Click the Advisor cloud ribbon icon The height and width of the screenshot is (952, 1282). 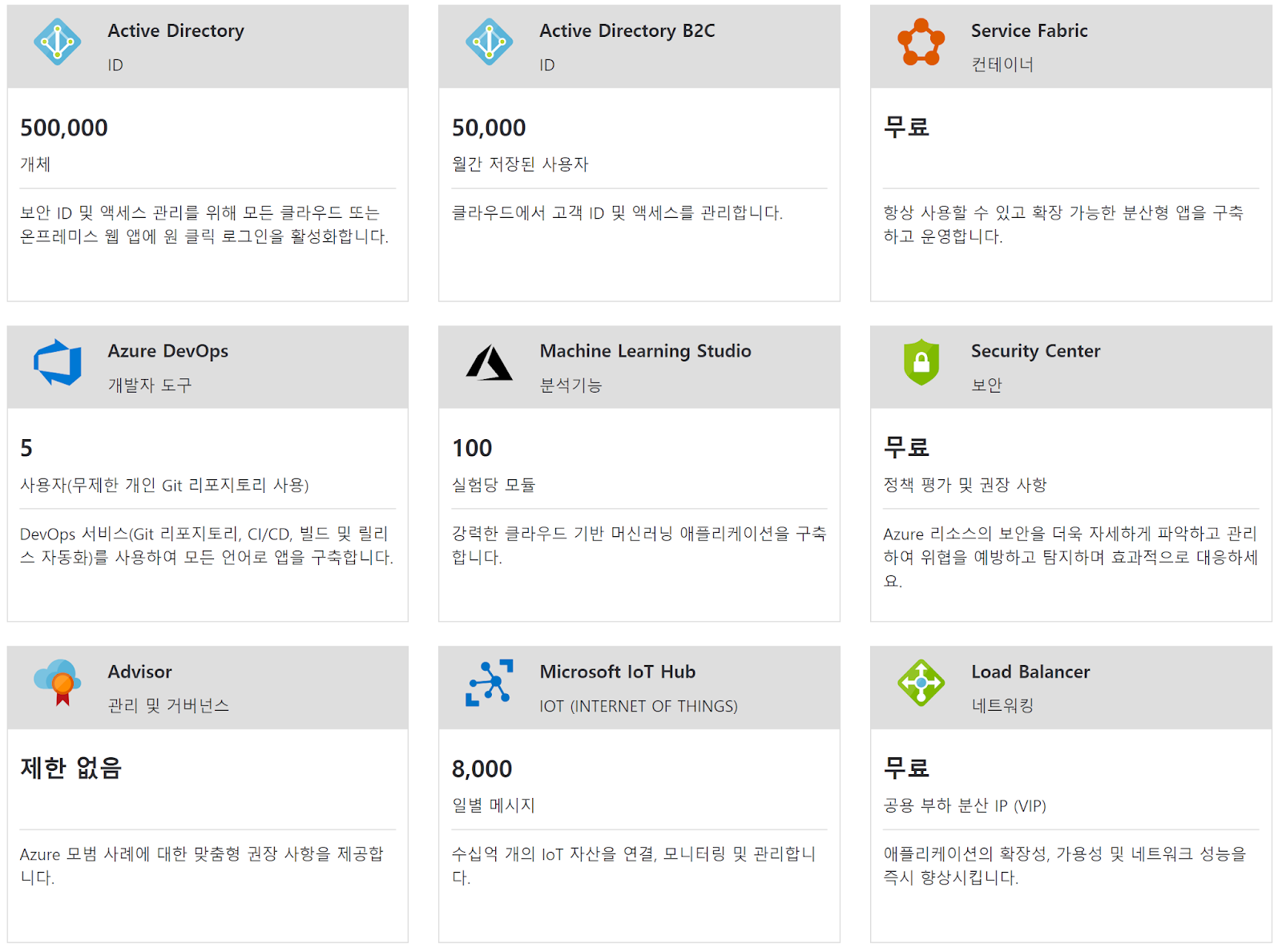(58, 683)
